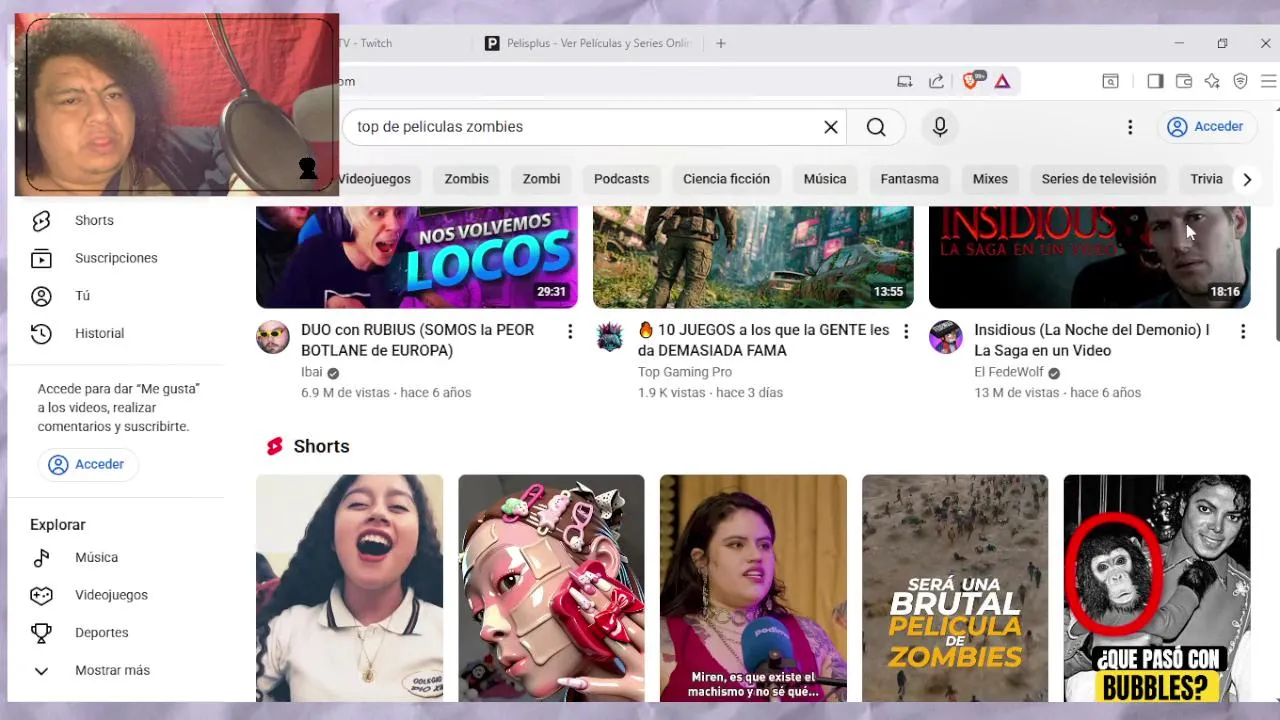Select the Videojuegos filter chip

click(x=374, y=179)
